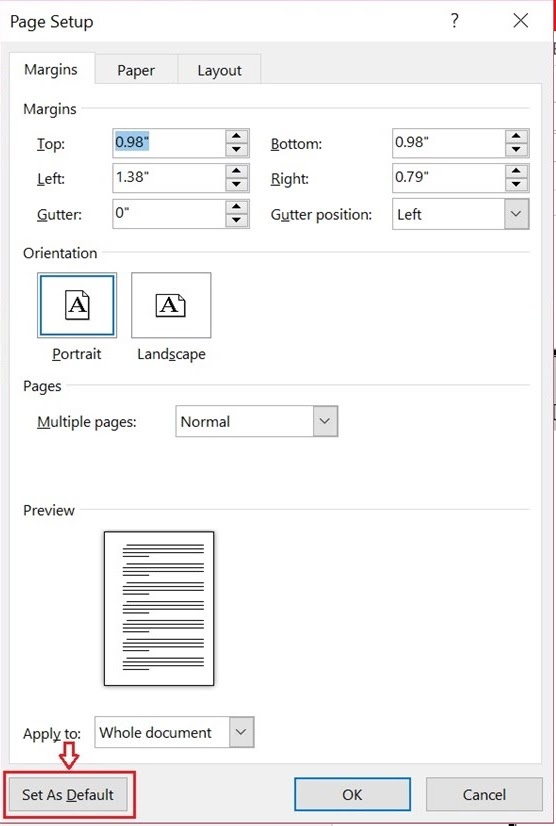556x826 pixels.
Task: Select the Portrait orientation icon
Action: 77,305
